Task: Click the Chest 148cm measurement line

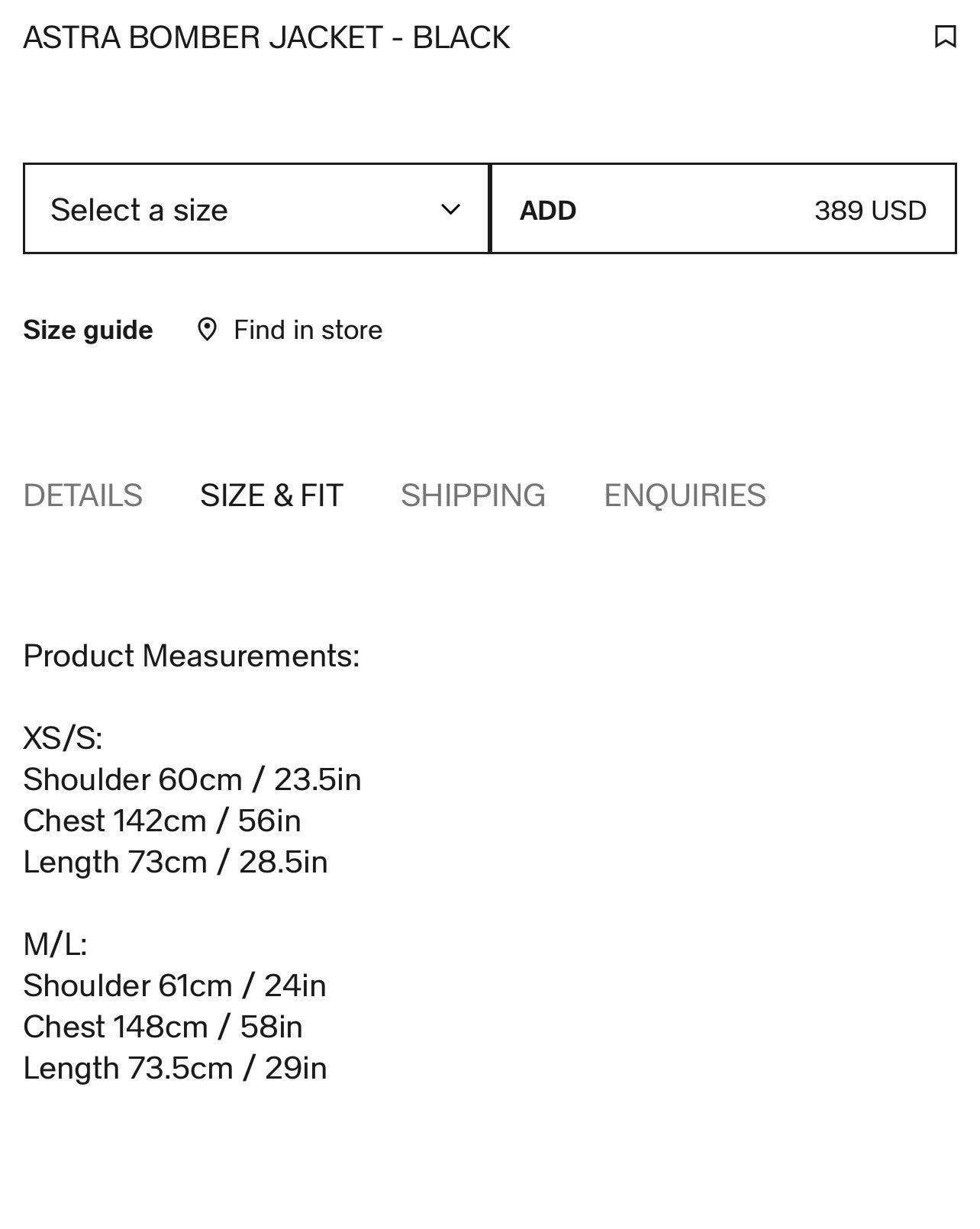Action: 163,1027
